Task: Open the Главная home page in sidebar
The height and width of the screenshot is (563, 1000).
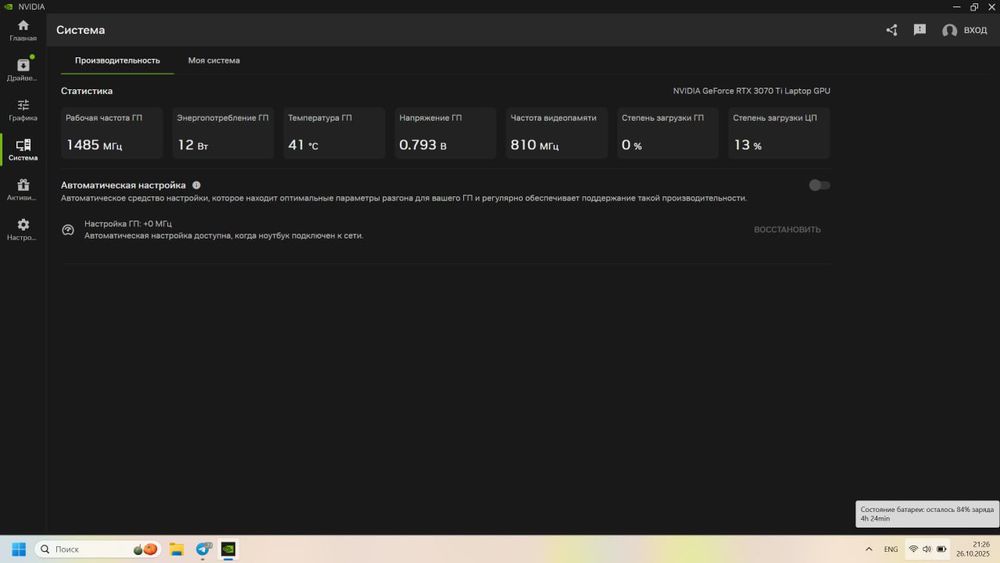Action: tap(23, 31)
